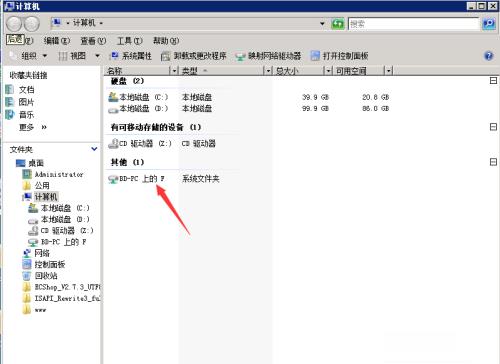500x364 pixels.
Task: Click the 86.0 GB free space value
Action: click(x=376, y=108)
